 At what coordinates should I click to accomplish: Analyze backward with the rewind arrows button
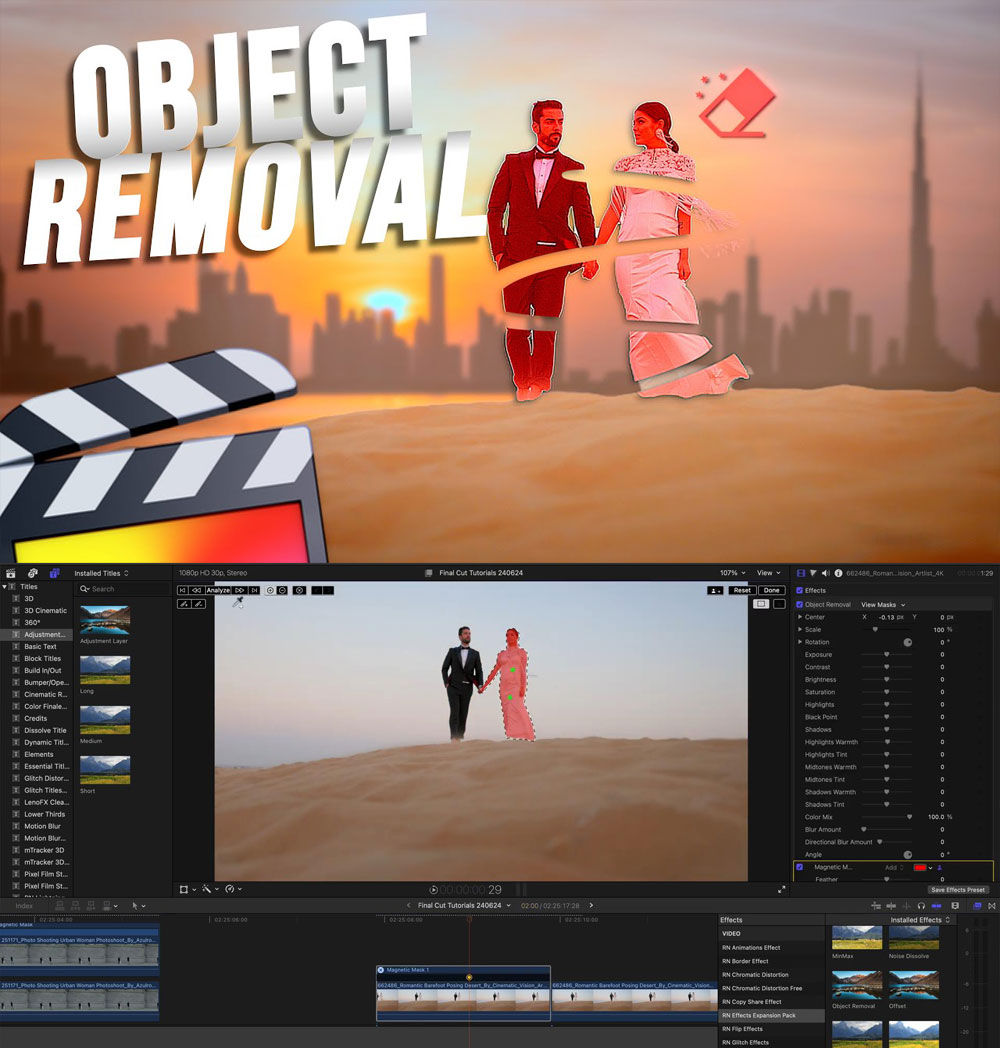pos(197,590)
